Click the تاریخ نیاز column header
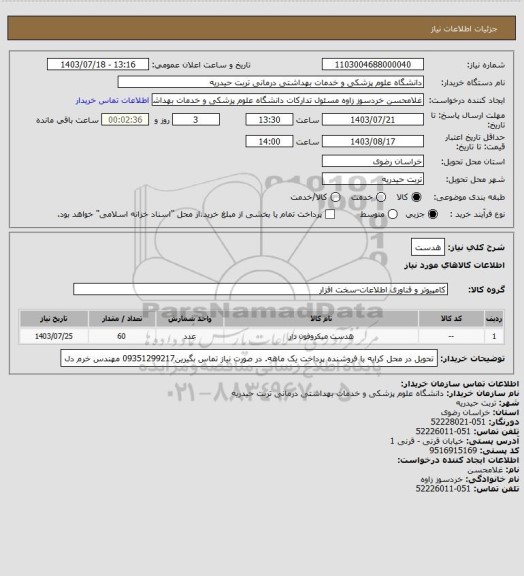524x576 pixels. point(54,318)
